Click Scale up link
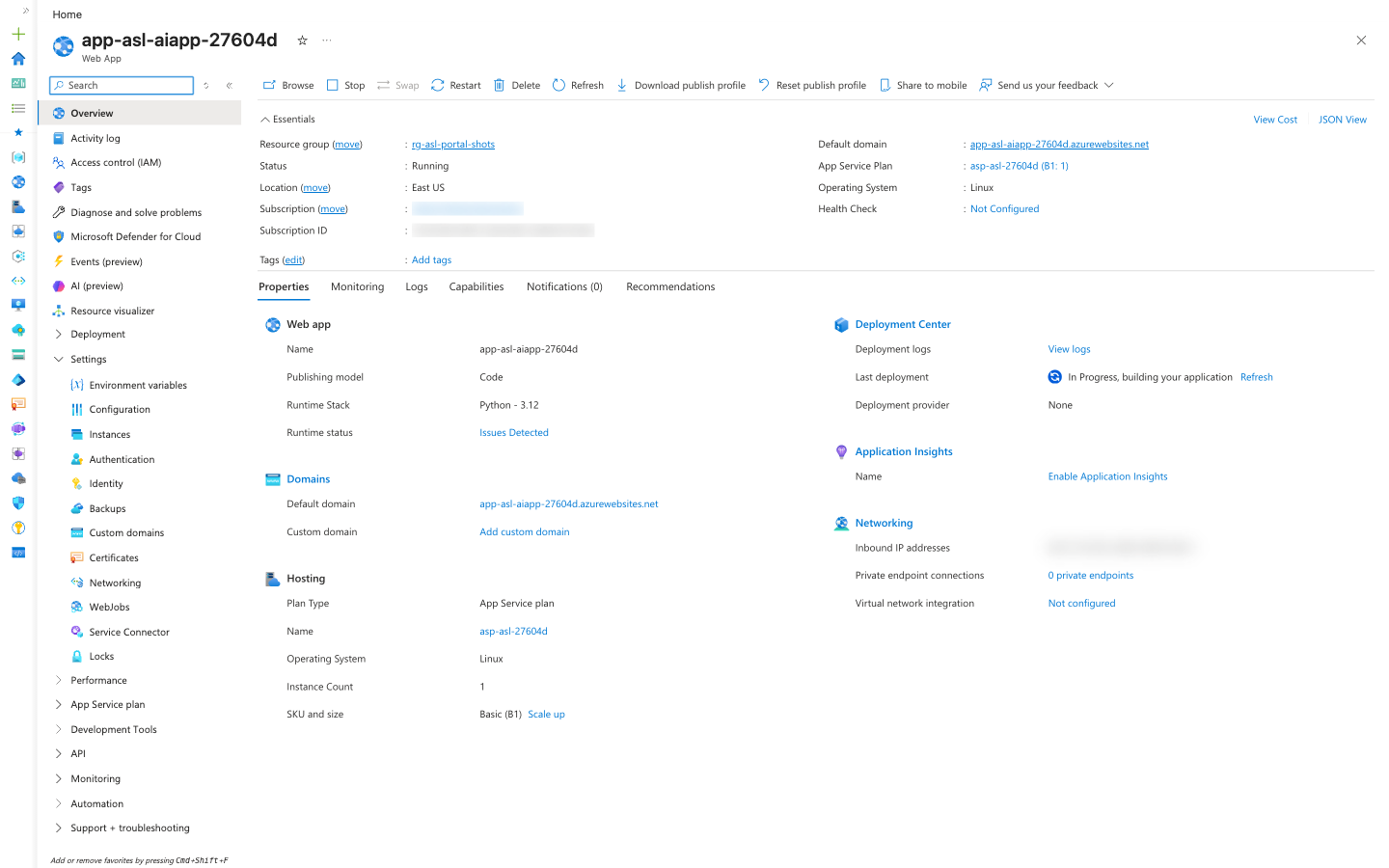The height and width of the screenshot is (868, 1389). click(546, 715)
